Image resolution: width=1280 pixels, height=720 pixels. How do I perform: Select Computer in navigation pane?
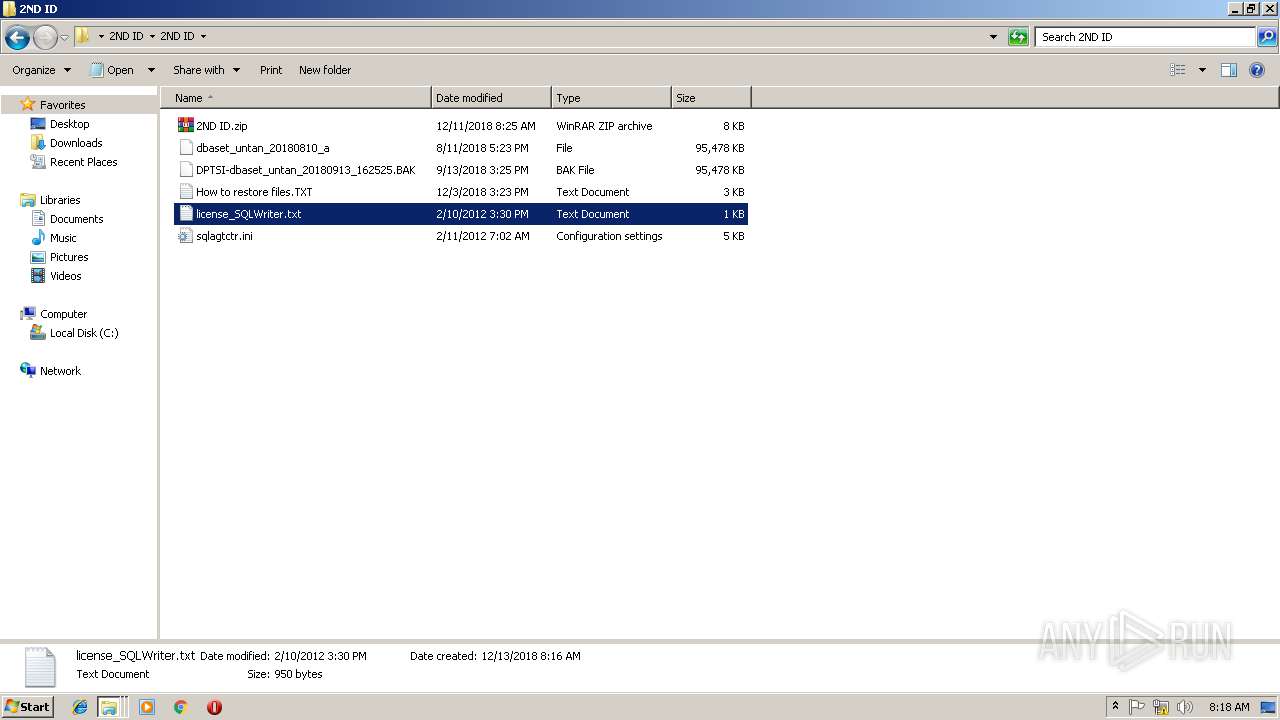(x=63, y=314)
